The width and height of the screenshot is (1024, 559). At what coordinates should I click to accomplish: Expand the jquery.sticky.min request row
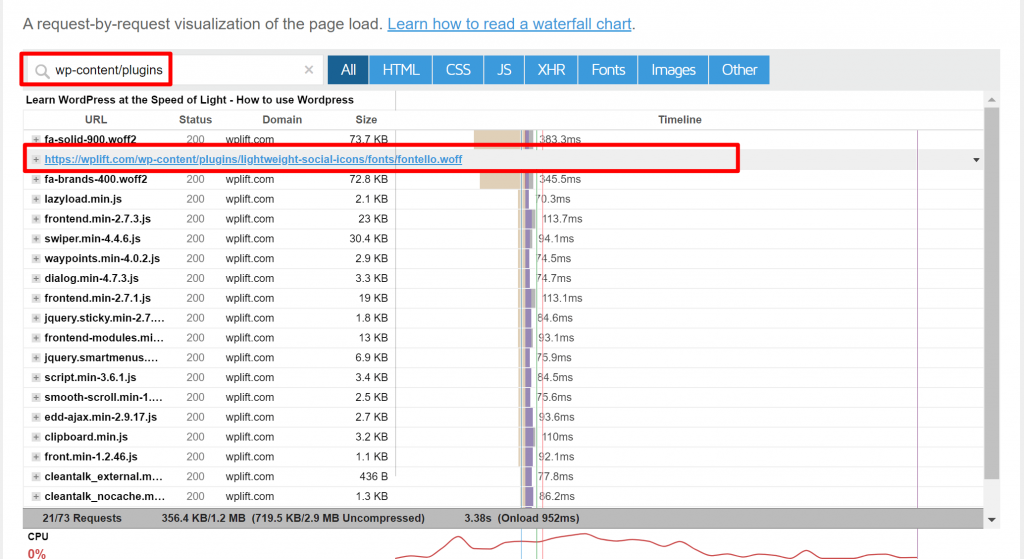point(36,318)
